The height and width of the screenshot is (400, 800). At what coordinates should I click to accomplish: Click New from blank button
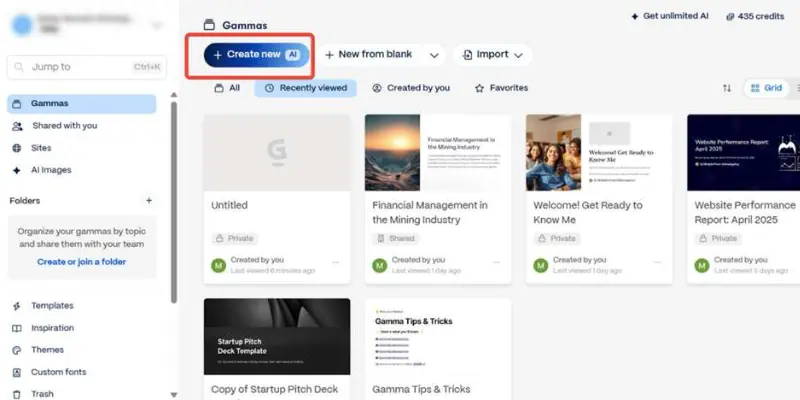click(369, 55)
